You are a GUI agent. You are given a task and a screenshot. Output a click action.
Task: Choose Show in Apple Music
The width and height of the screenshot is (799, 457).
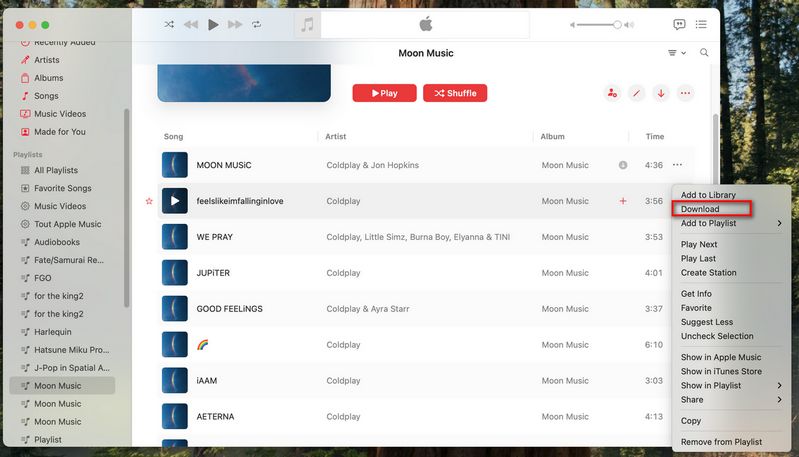pyautogui.click(x=721, y=357)
